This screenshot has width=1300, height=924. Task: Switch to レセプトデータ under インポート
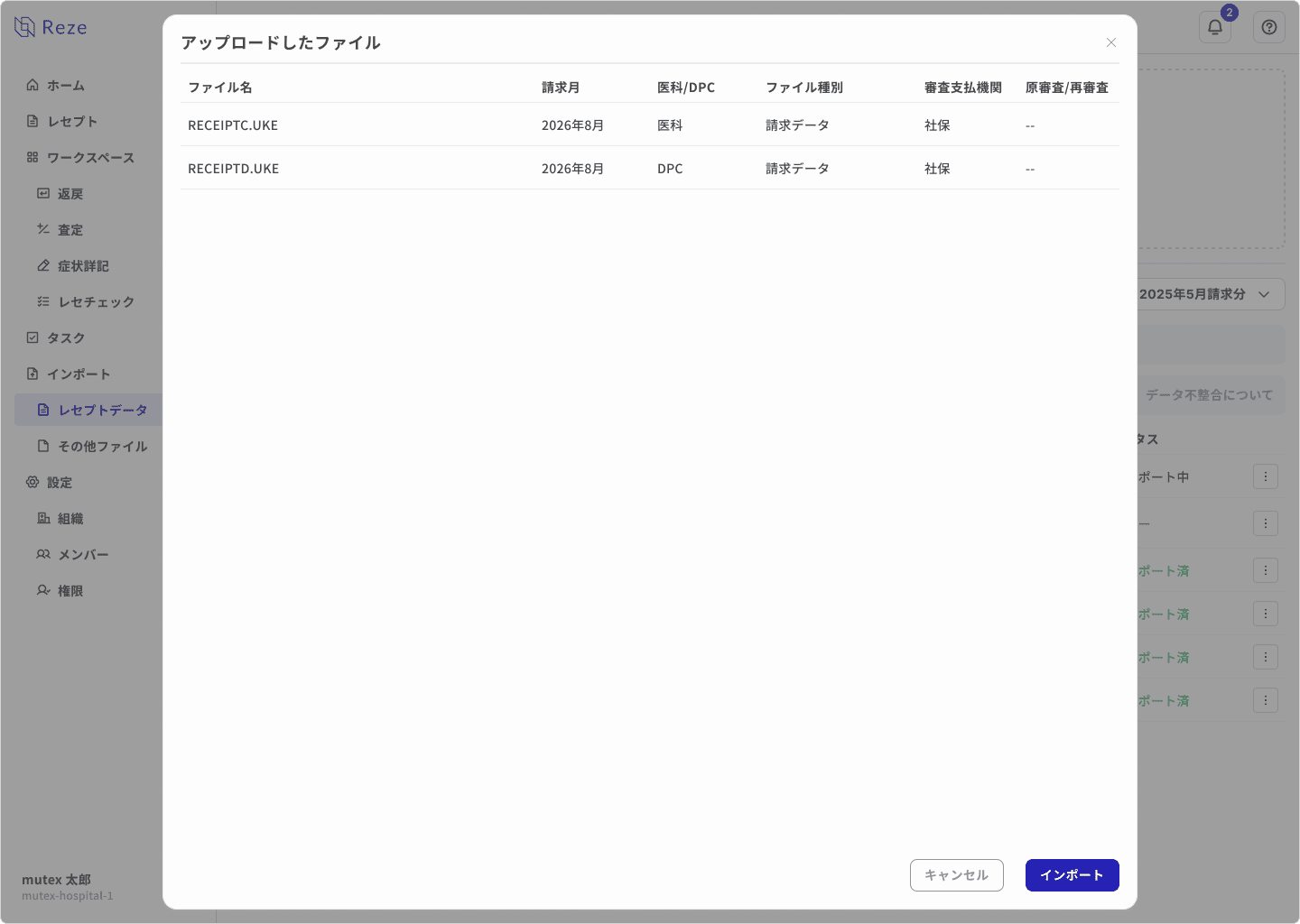[x=43, y=410]
